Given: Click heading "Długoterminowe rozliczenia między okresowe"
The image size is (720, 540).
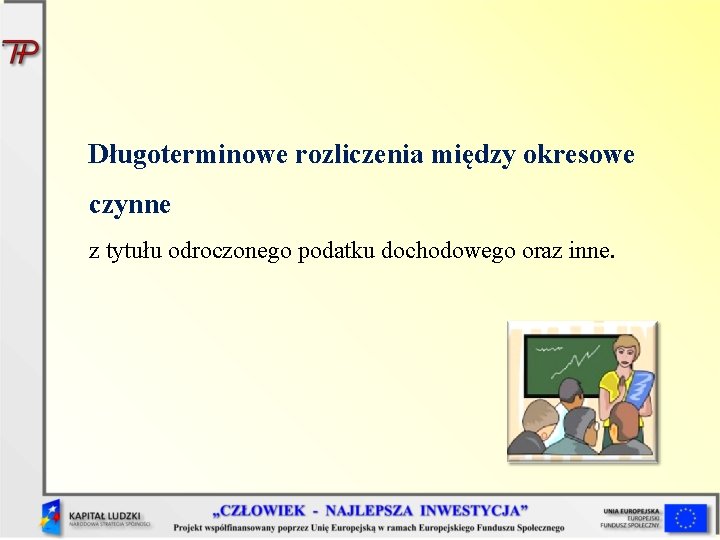Looking at the screenshot, I should coord(361,155).
